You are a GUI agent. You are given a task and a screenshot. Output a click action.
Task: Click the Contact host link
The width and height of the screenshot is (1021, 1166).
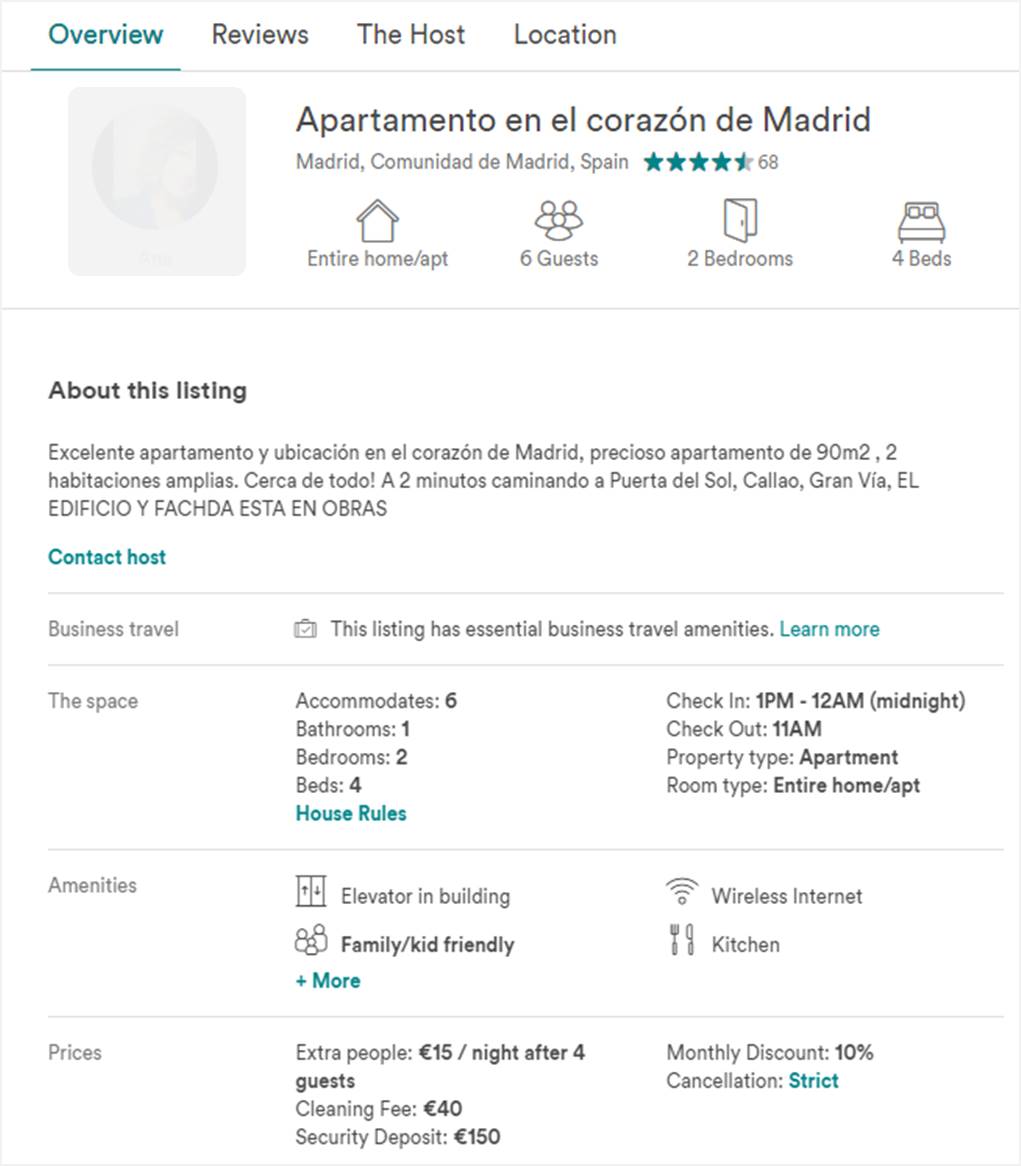pos(107,557)
